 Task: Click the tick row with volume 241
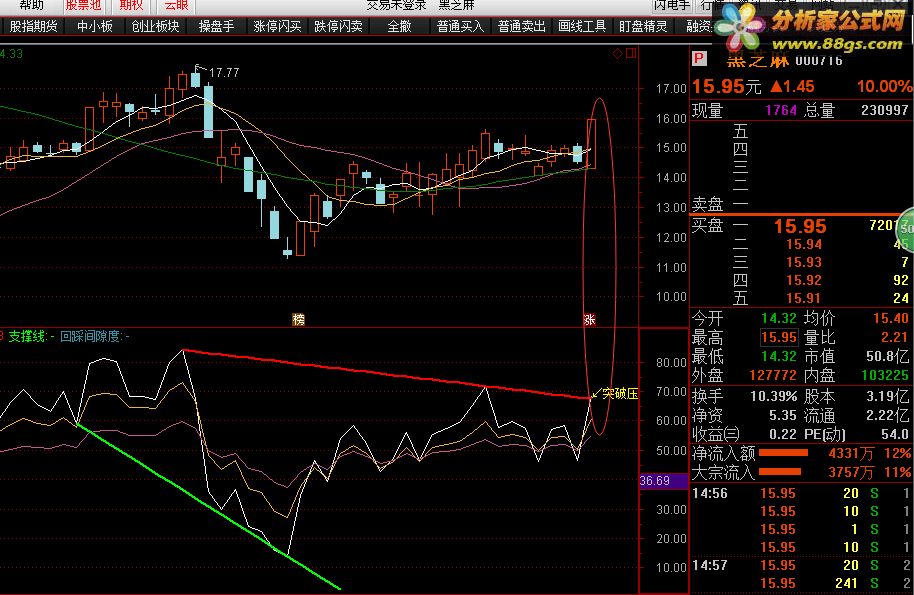801,583
